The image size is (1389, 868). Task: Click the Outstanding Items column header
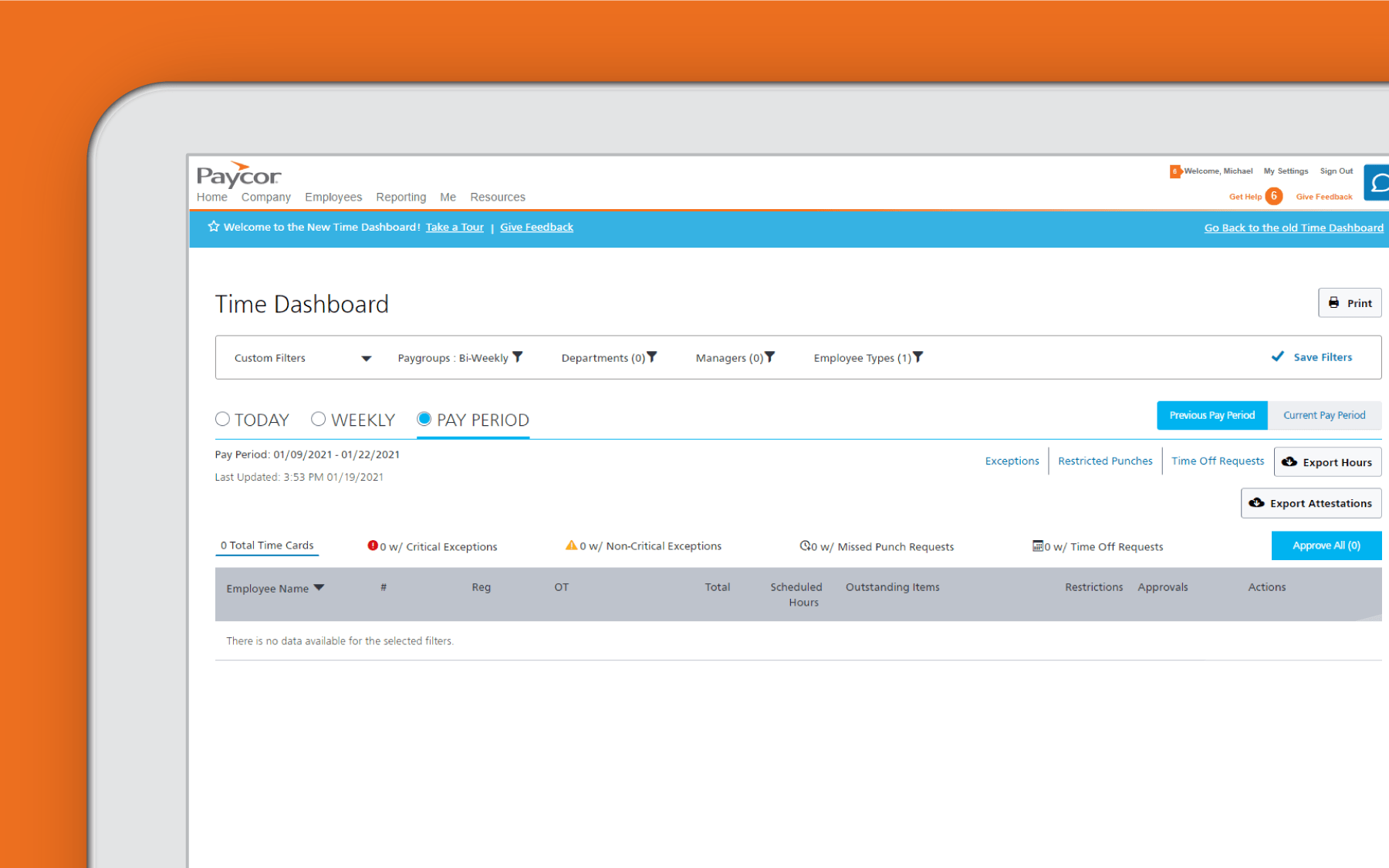coord(892,587)
